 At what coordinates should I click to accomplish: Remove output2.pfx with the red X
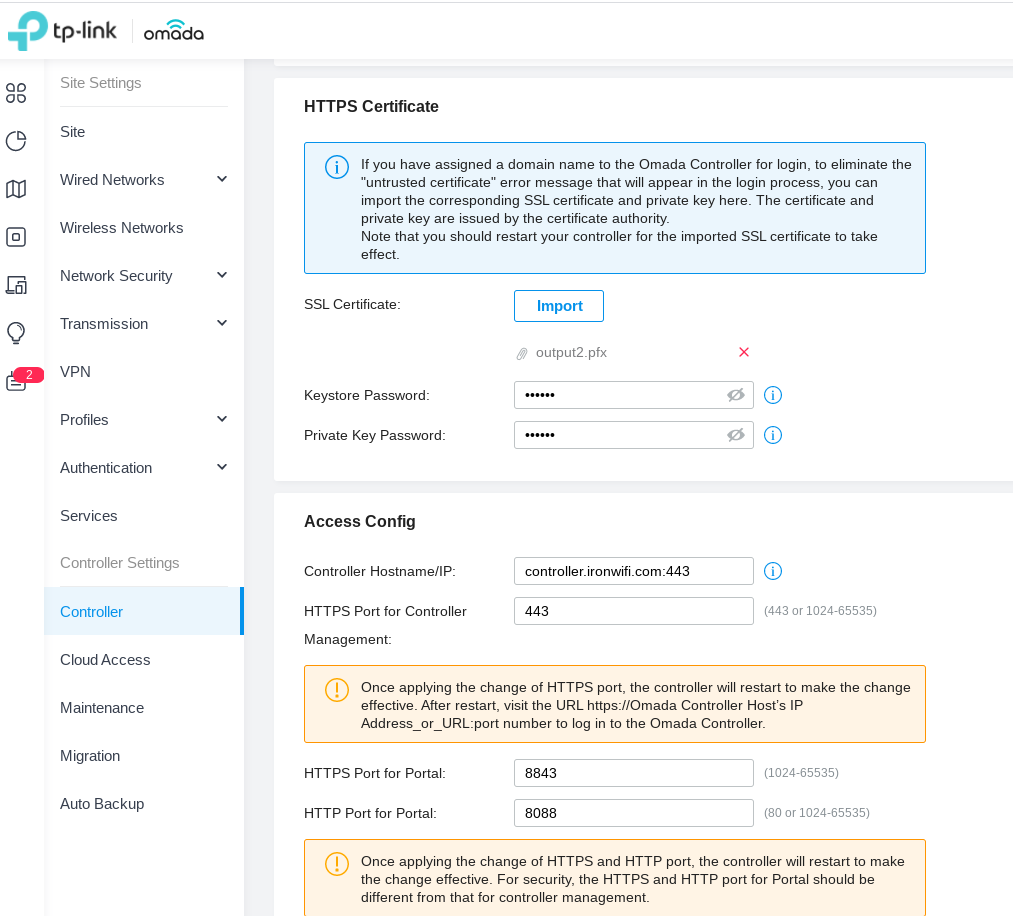point(743,352)
